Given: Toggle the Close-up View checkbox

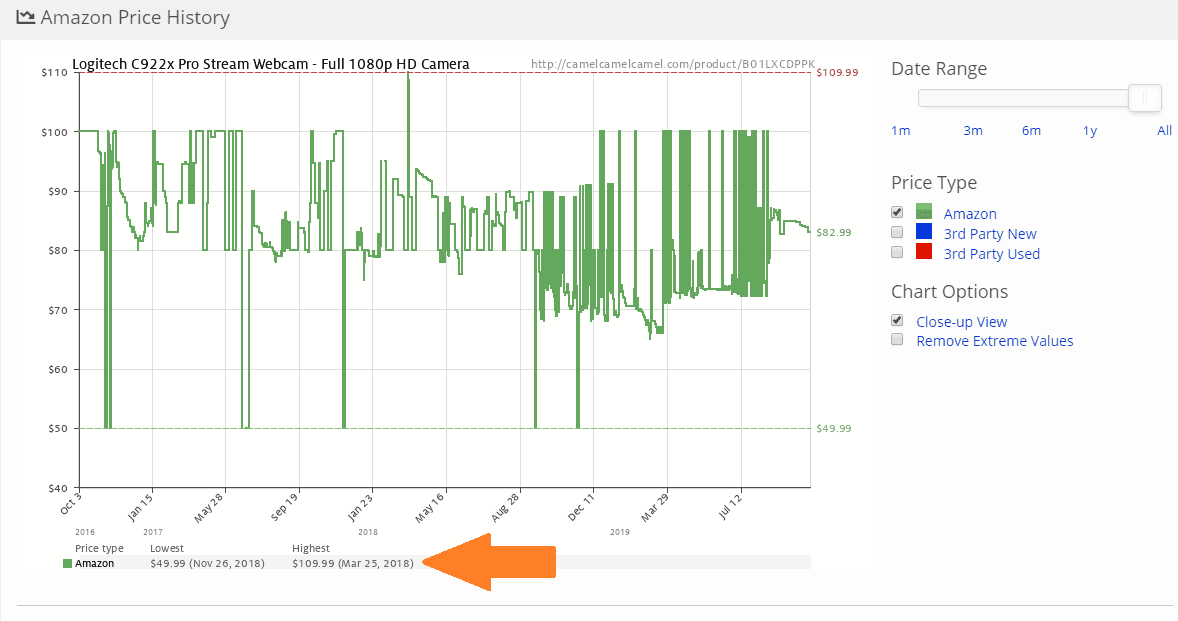Looking at the screenshot, I should click(897, 321).
